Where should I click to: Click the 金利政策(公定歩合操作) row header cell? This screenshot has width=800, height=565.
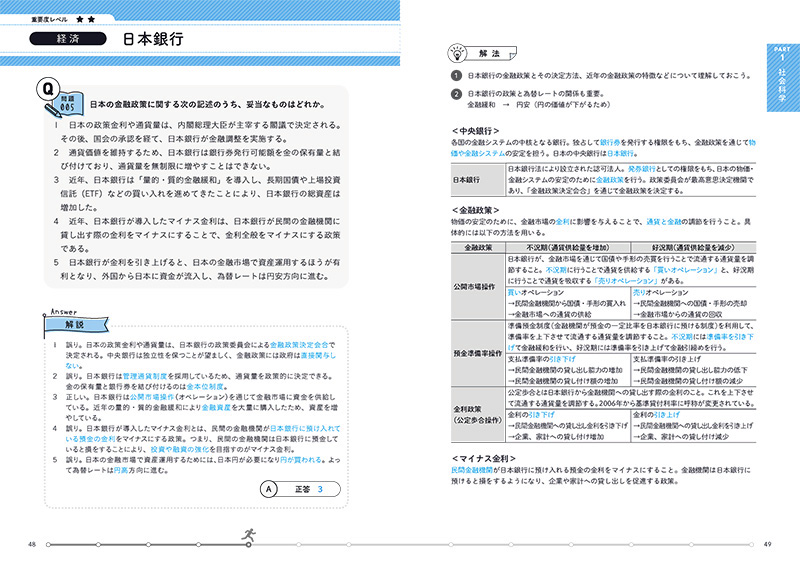coord(478,414)
